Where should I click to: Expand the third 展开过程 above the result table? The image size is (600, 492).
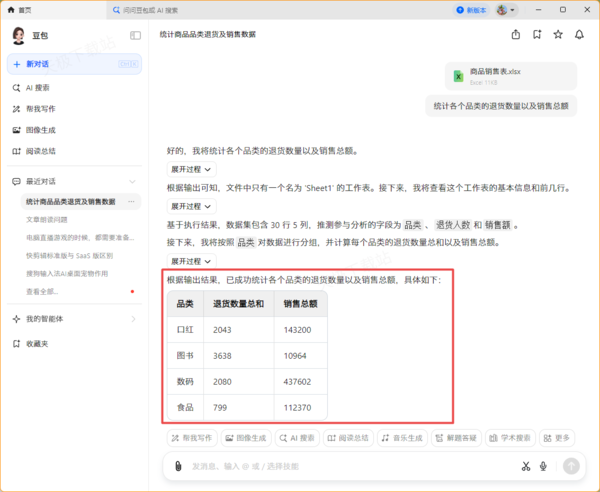click(191, 261)
